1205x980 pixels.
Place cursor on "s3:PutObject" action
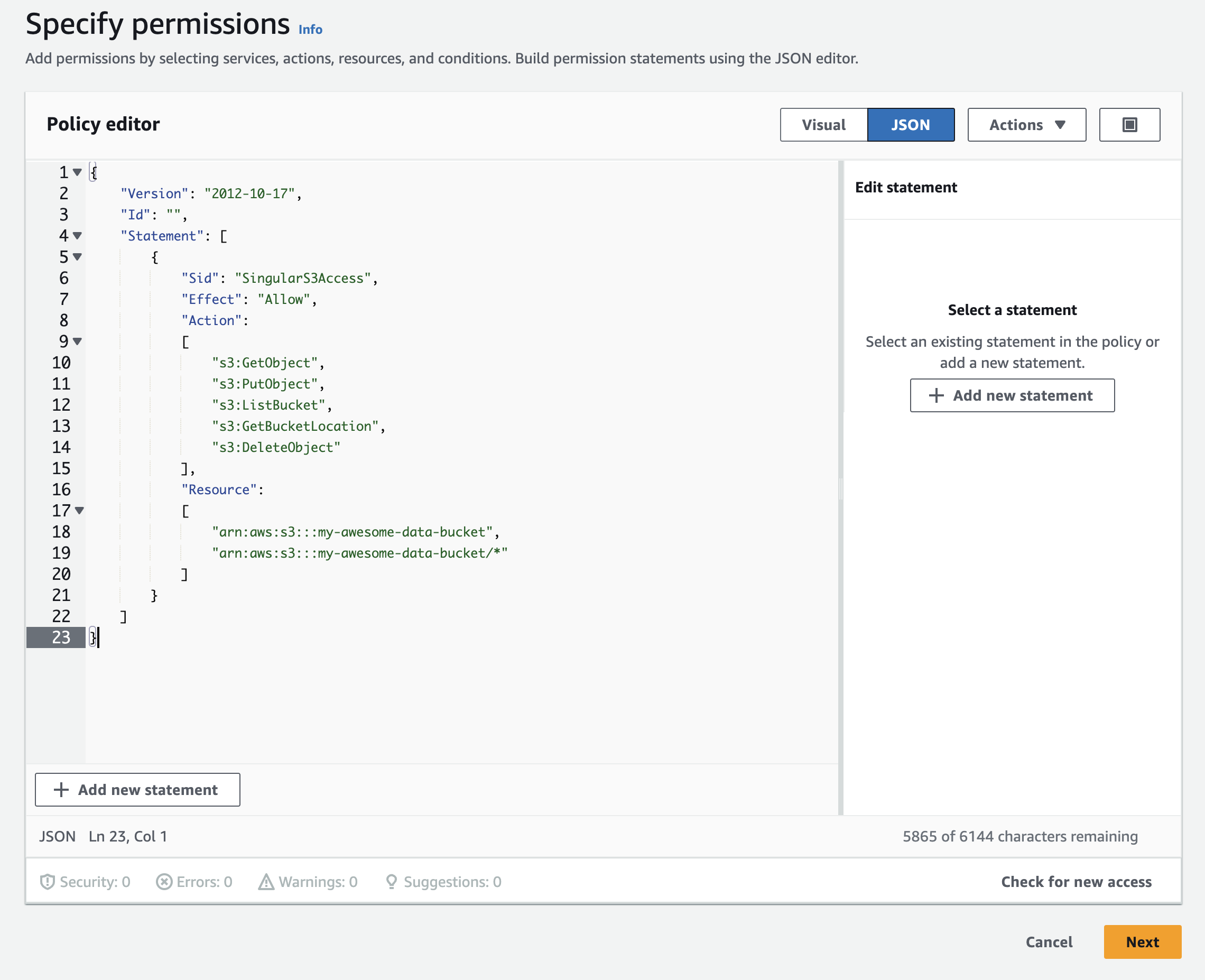pos(265,384)
